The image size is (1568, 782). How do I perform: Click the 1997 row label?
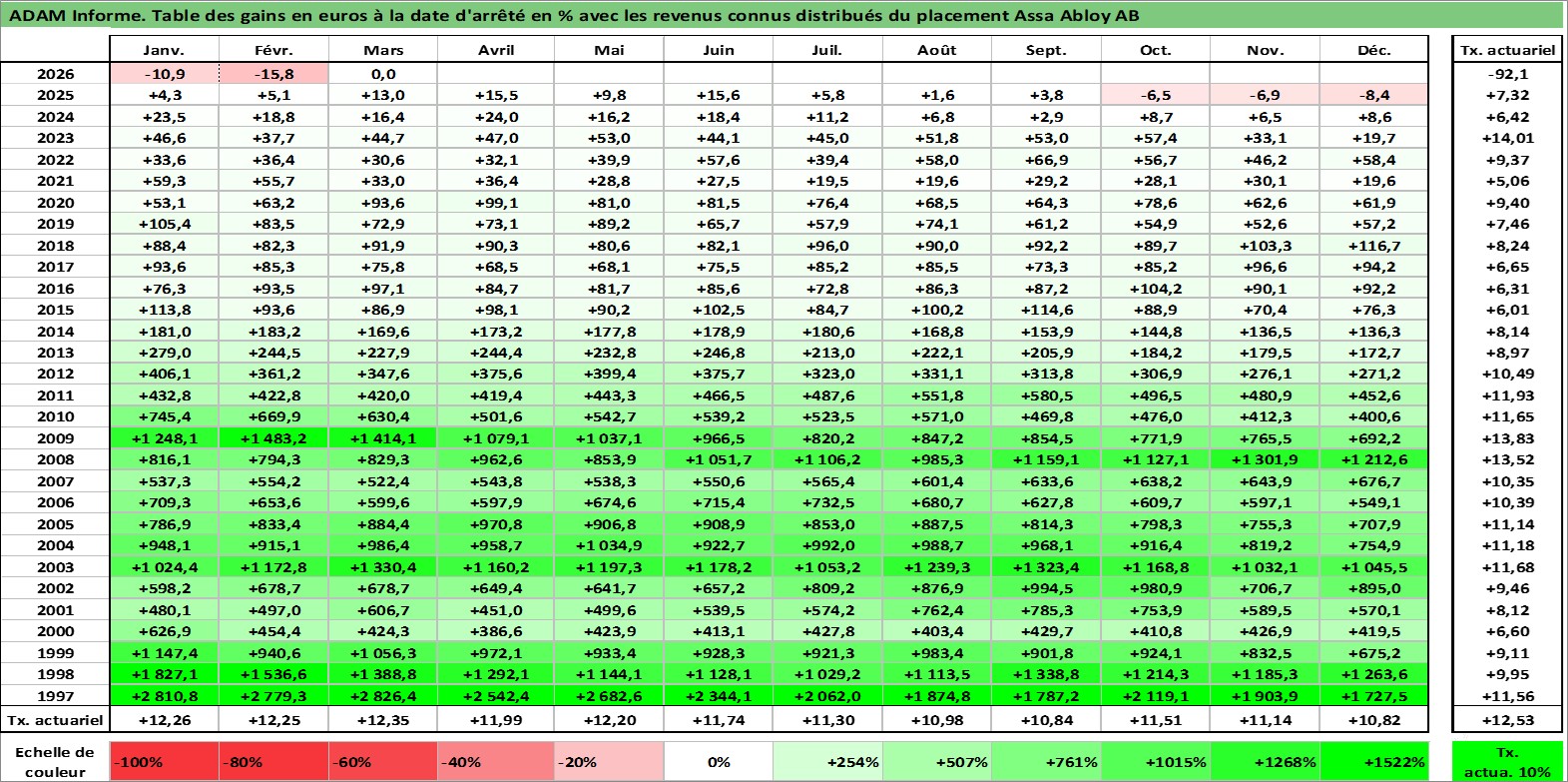point(55,696)
